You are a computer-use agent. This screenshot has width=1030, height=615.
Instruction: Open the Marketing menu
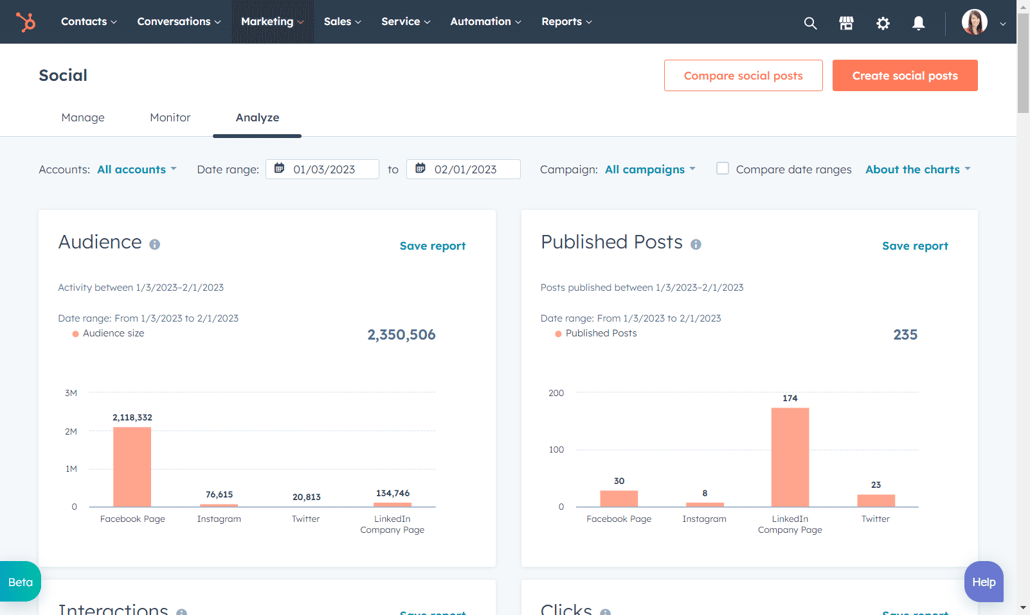(x=272, y=21)
